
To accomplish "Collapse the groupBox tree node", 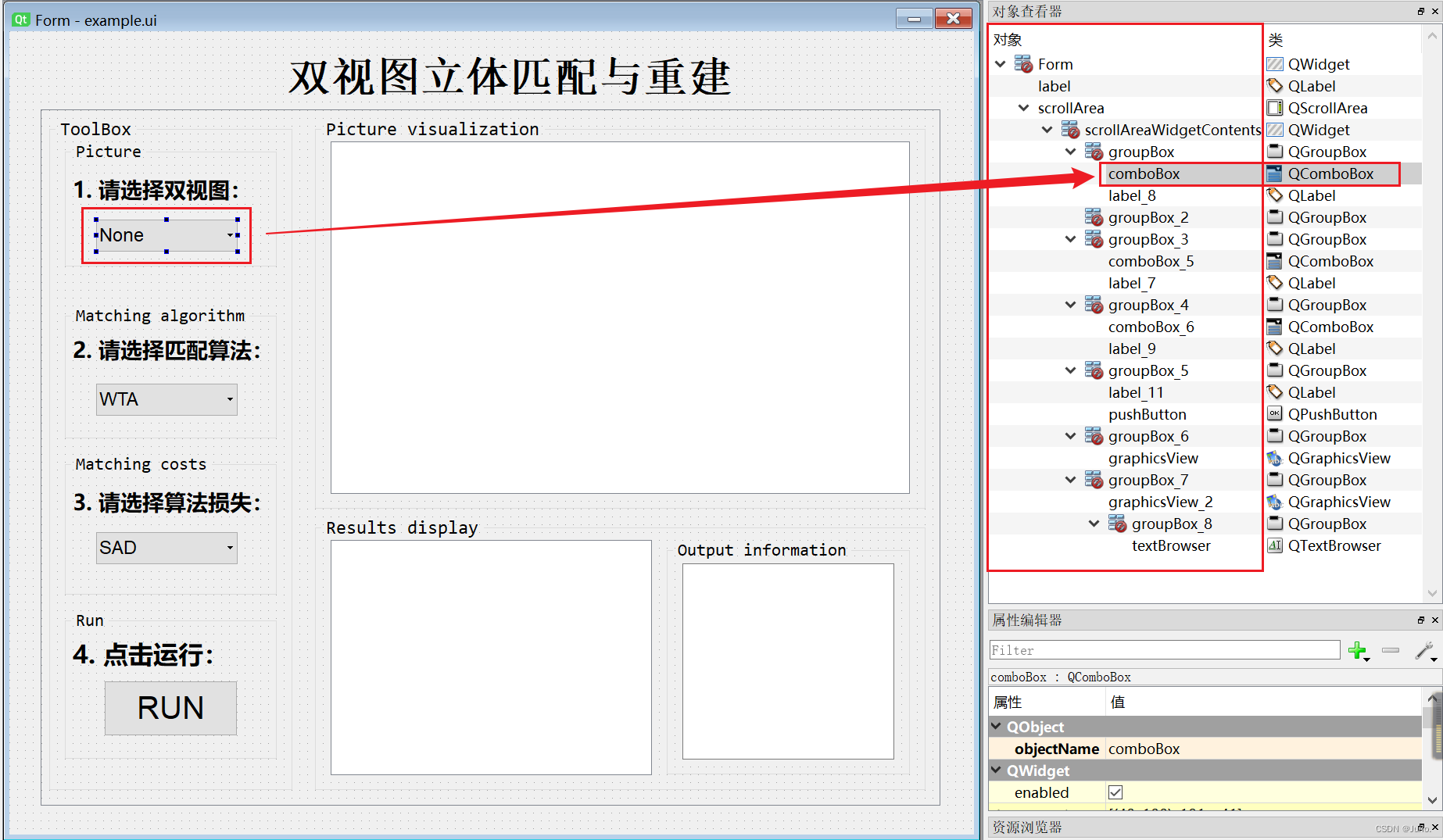I will [1071, 152].
